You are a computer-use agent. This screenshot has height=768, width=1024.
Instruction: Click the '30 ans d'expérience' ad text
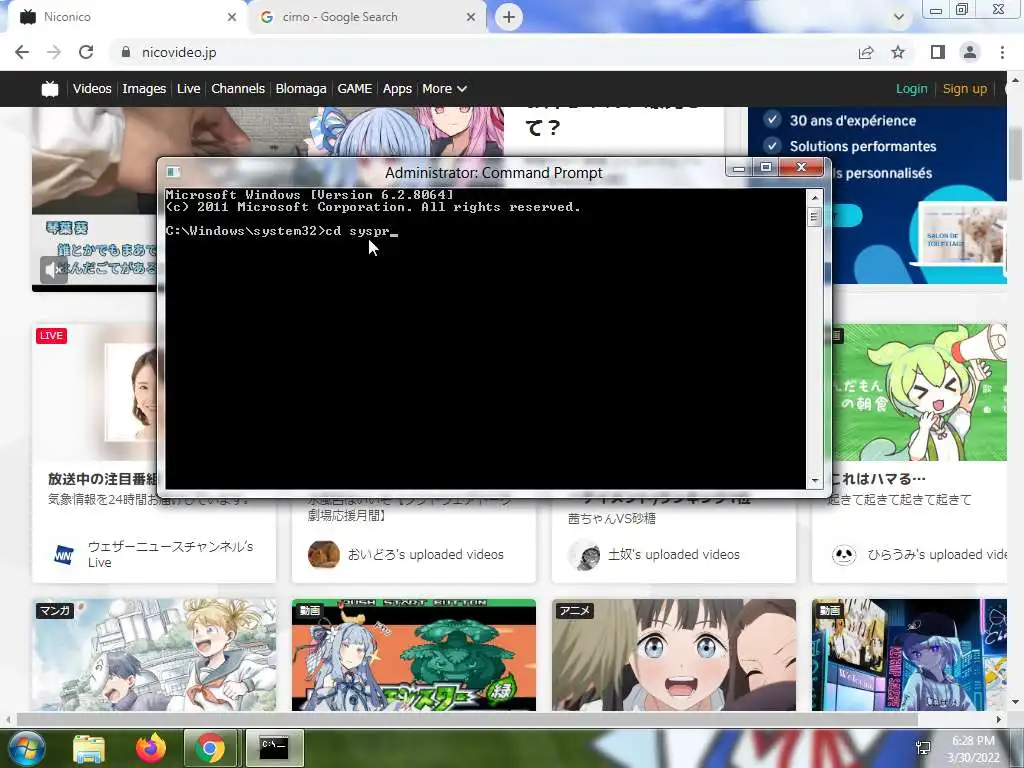pyautogui.click(x=852, y=121)
